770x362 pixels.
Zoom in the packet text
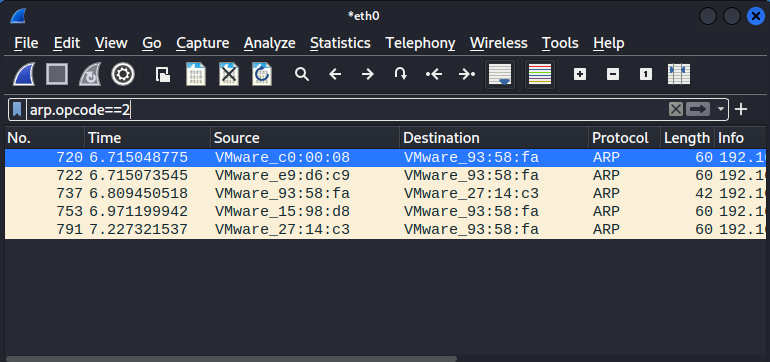pyautogui.click(x=580, y=75)
